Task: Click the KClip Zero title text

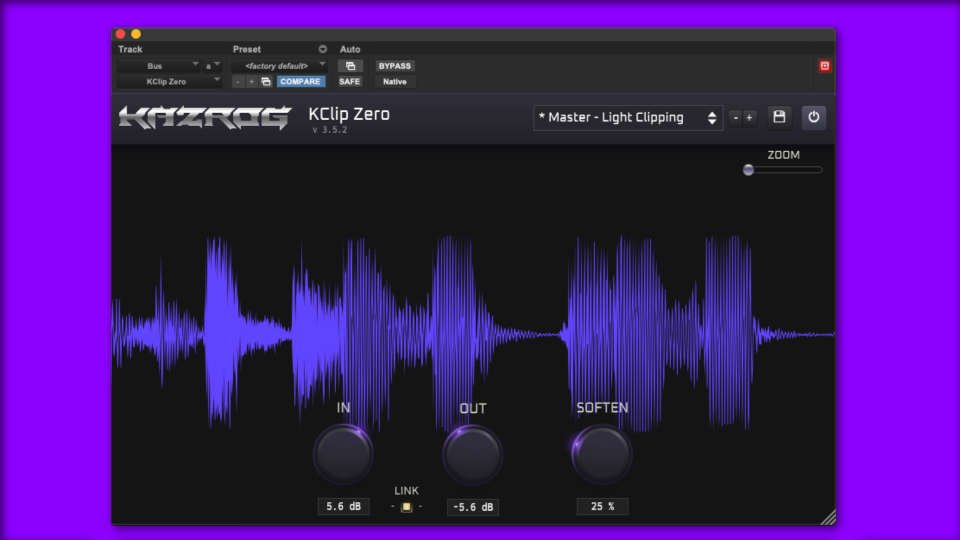Action: click(x=349, y=114)
